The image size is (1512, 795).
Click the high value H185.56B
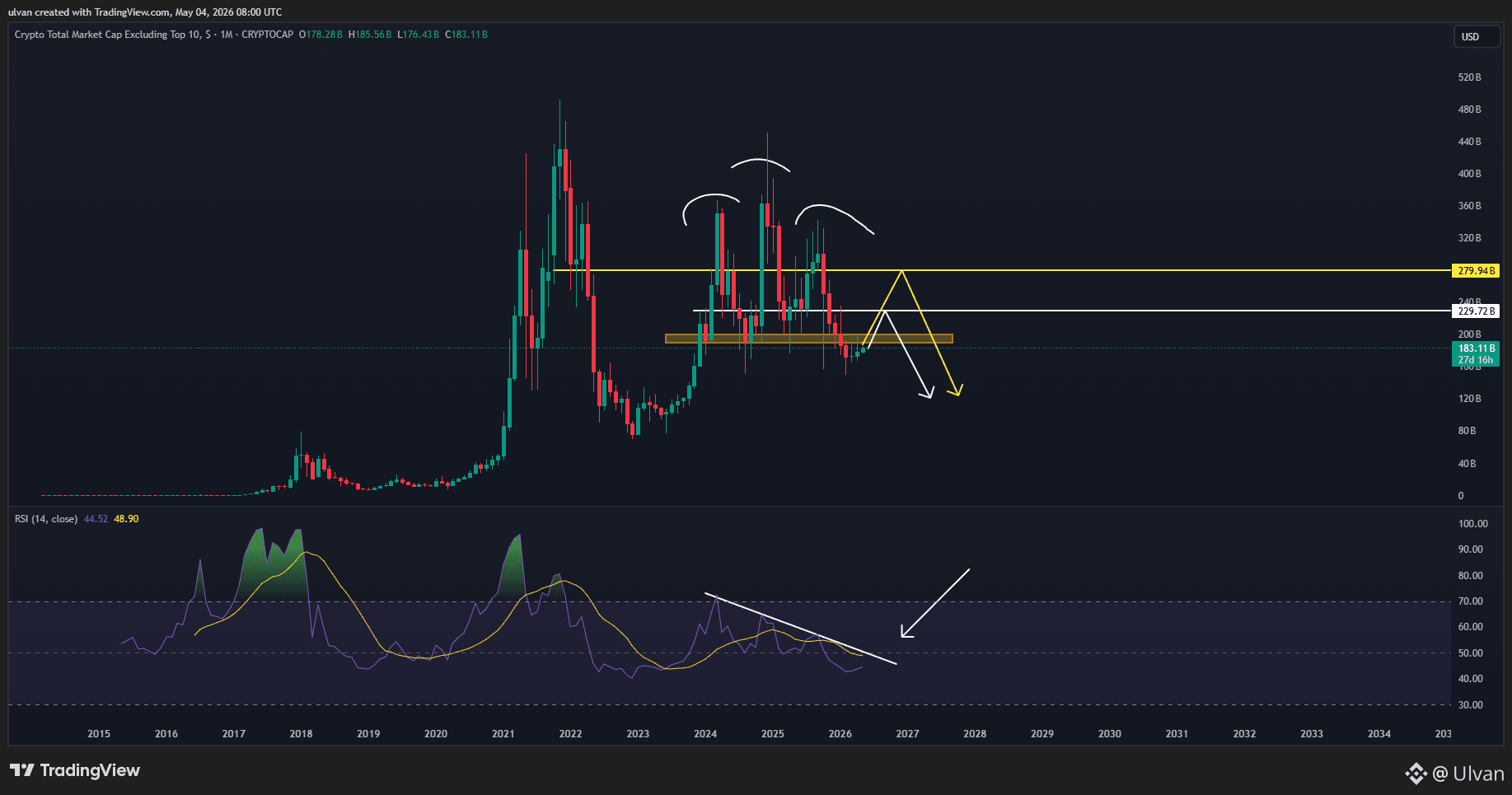pyautogui.click(x=370, y=35)
